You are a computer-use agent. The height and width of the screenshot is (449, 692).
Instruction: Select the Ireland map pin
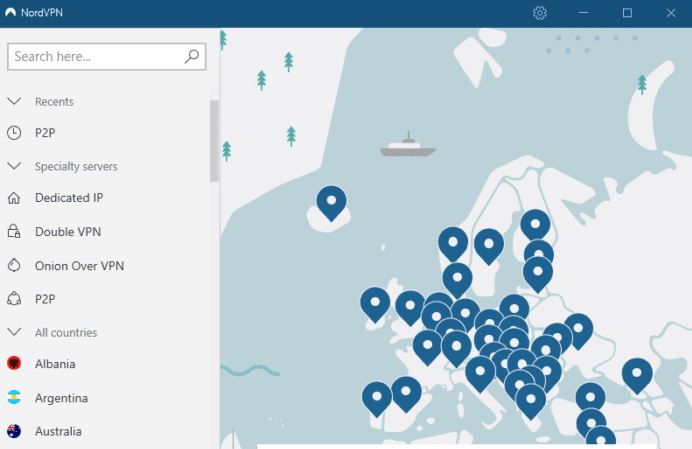[x=375, y=305]
